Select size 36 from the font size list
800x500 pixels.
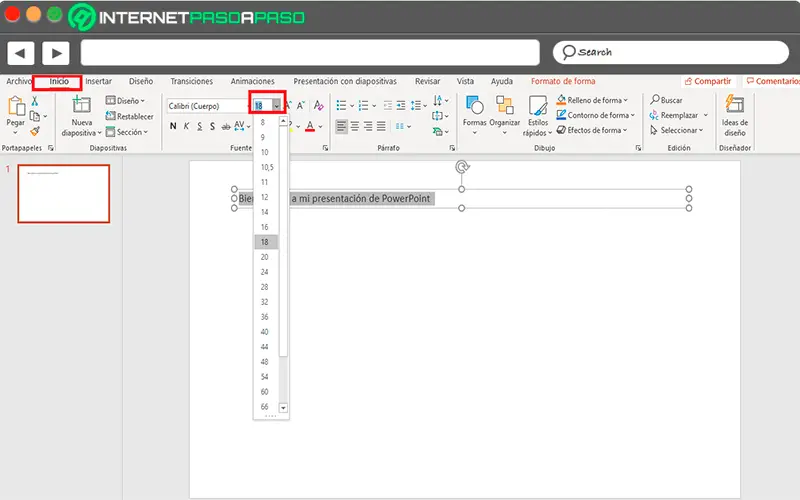coord(265,317)
